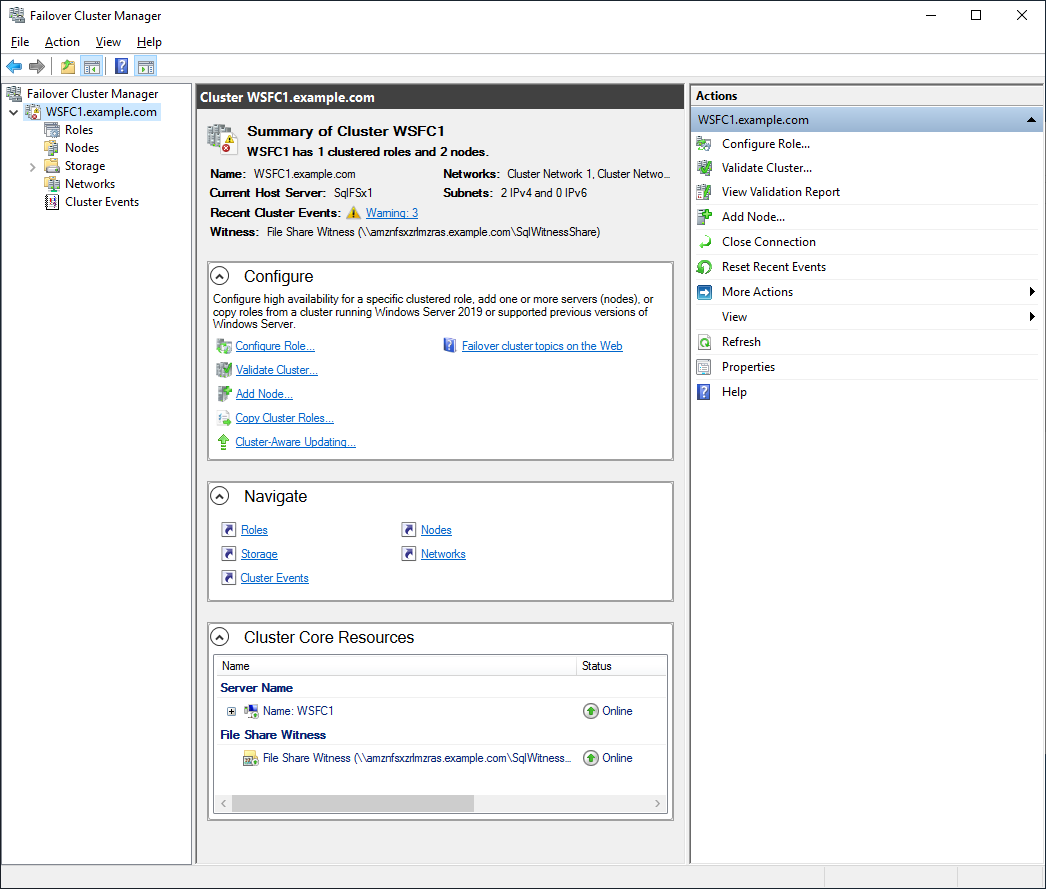Click the Refresh icon in Actions pane
Image resolution: width=1046 pixels, height=889 pixels.
704,342
